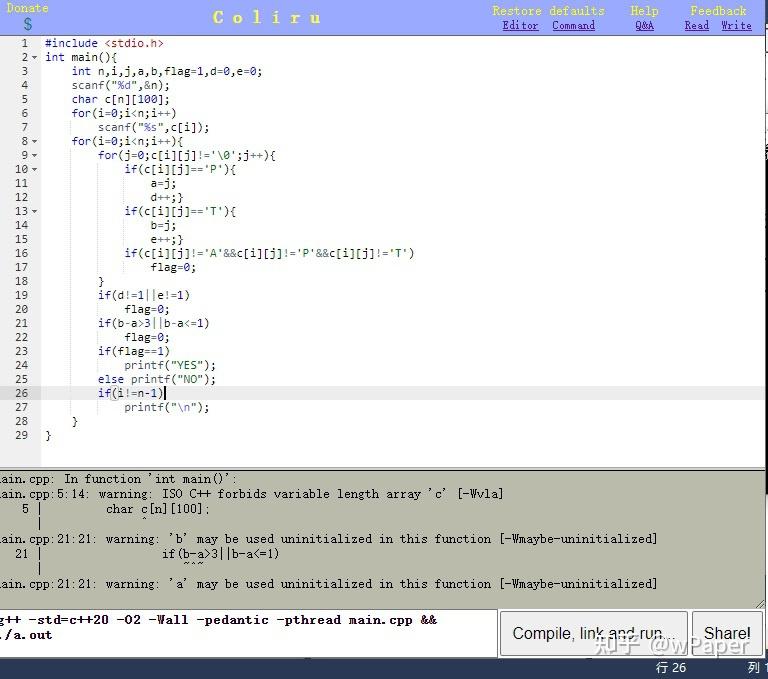Image resolution: width=768 pixels, height=679 pixels.
Task: Click the printf("YES") code line
Action: [169, 365]
